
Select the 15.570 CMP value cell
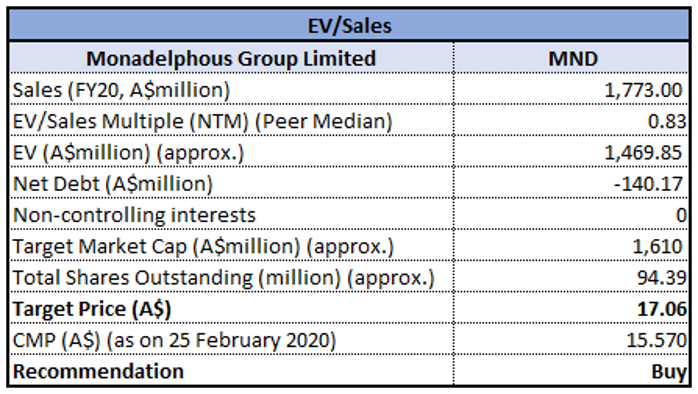click(572, 339)
